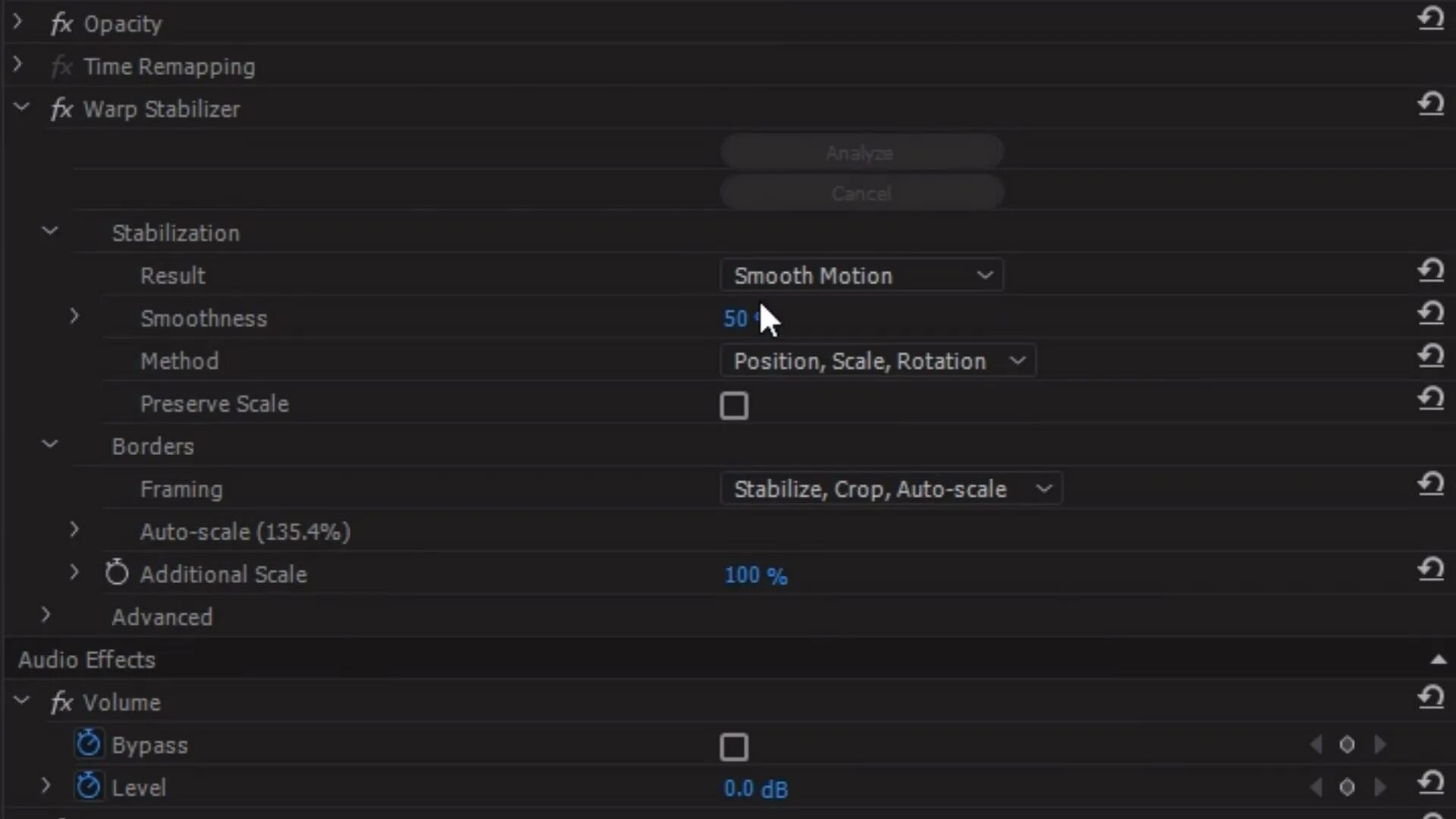Open the Result Smooth Motion dropdown
Image resolution: width=1456 pixels, height=819 pixels.
[x=861, y=275]
